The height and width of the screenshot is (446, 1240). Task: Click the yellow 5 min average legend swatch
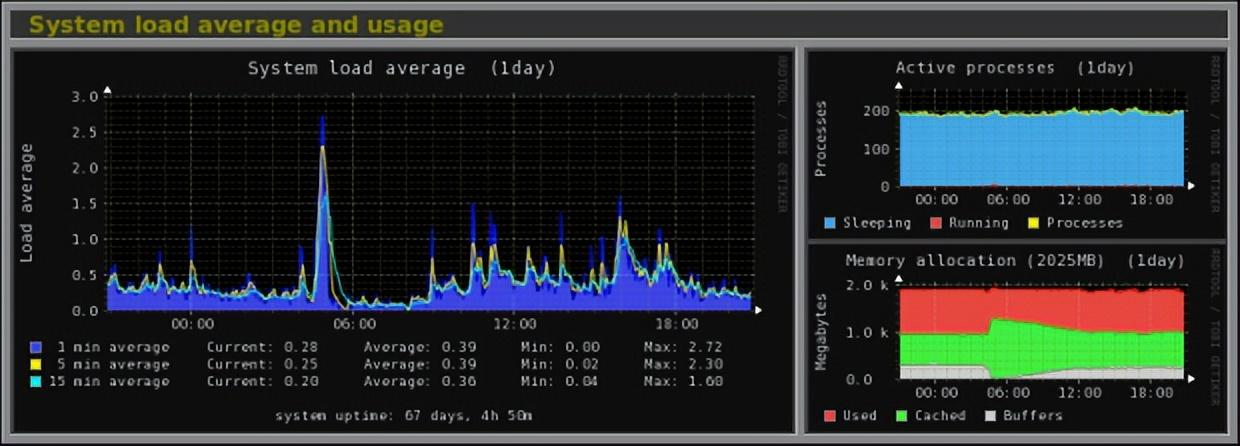point(37,365)
